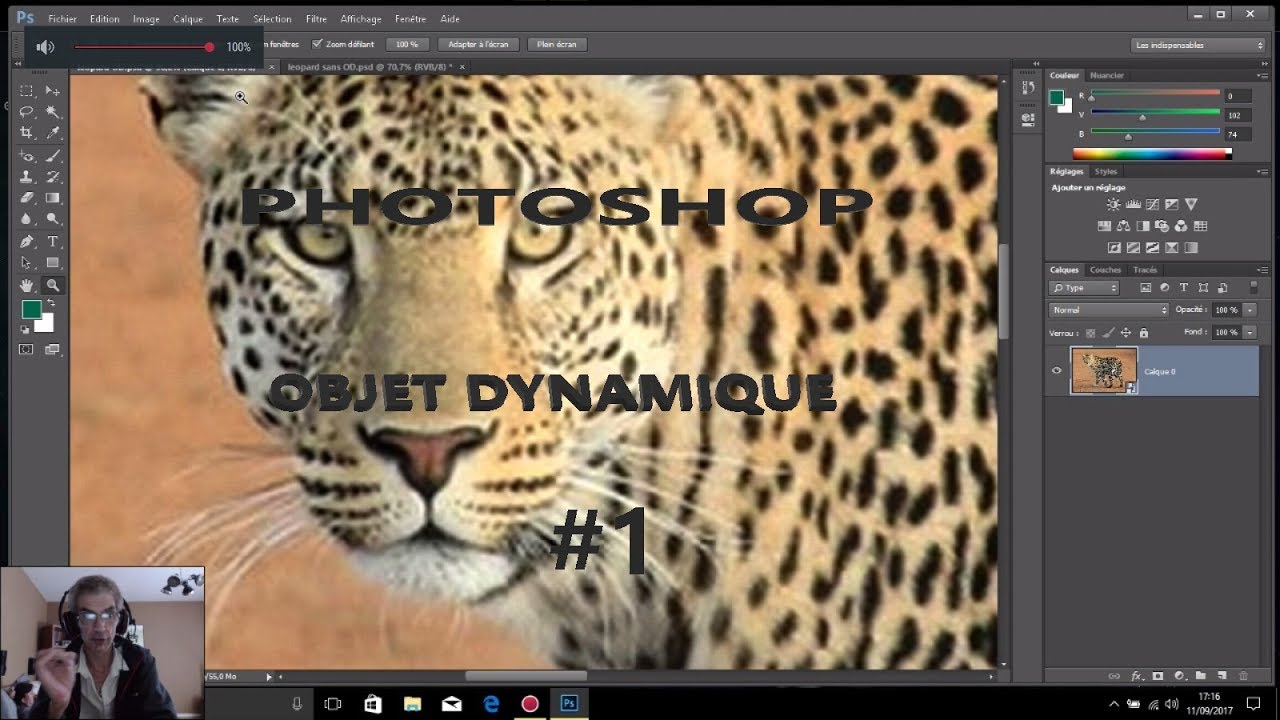The height and width of the screenshot is (720, 1280).
Task: Open the Opacité slider dropdown arrow
Action: (1250, 310)
